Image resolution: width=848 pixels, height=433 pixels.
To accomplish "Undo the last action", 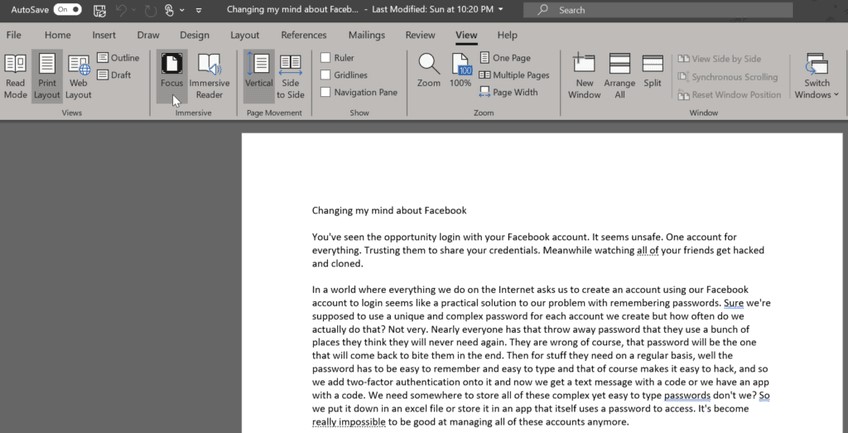I will [x=122, y=10].
